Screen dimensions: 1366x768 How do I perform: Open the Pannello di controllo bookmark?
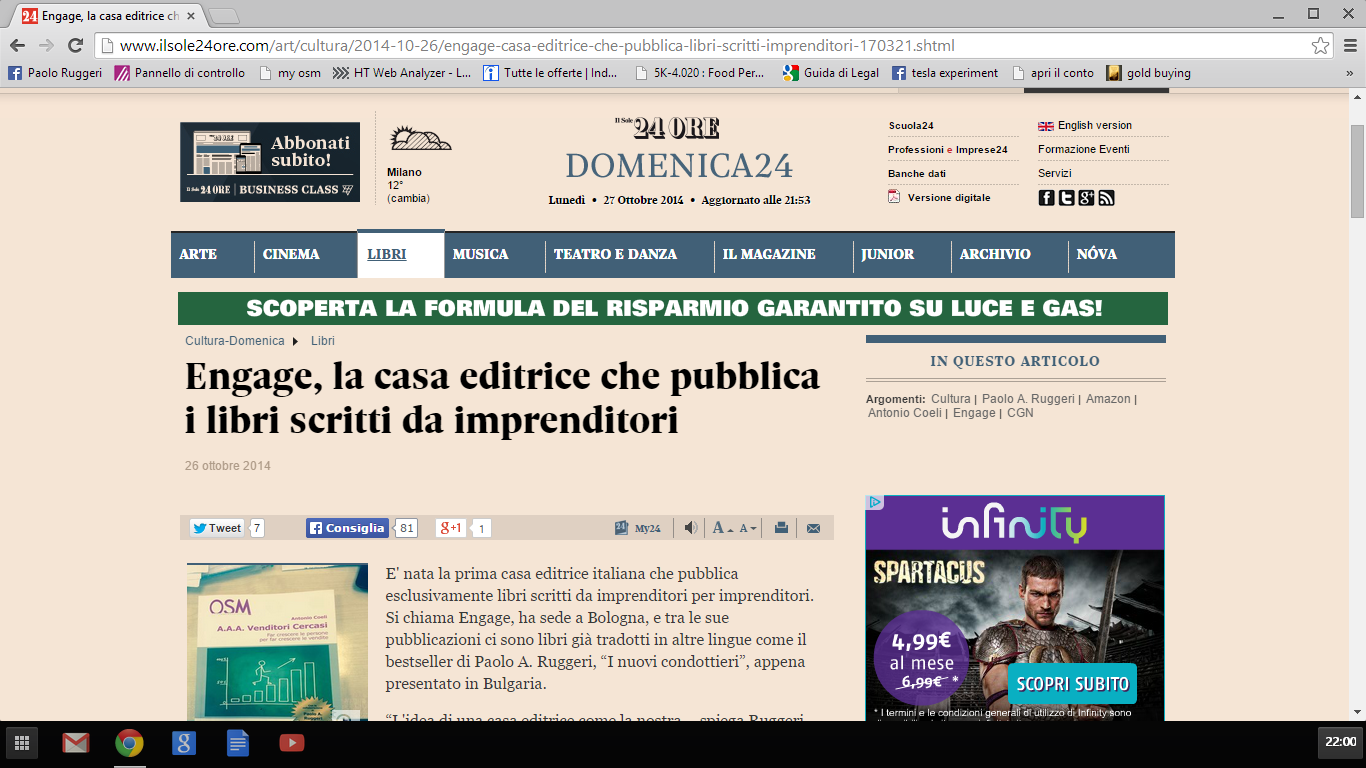(x=180, y=73)
